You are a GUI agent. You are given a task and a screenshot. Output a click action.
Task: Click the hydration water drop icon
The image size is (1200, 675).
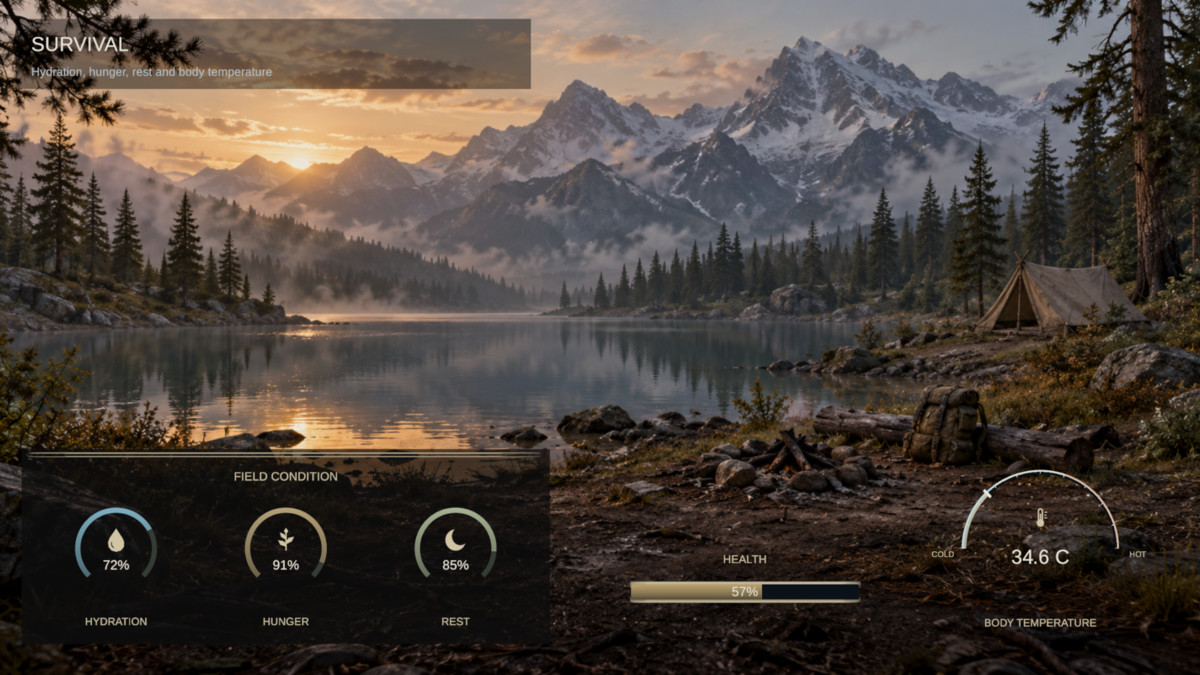[116, 541]
